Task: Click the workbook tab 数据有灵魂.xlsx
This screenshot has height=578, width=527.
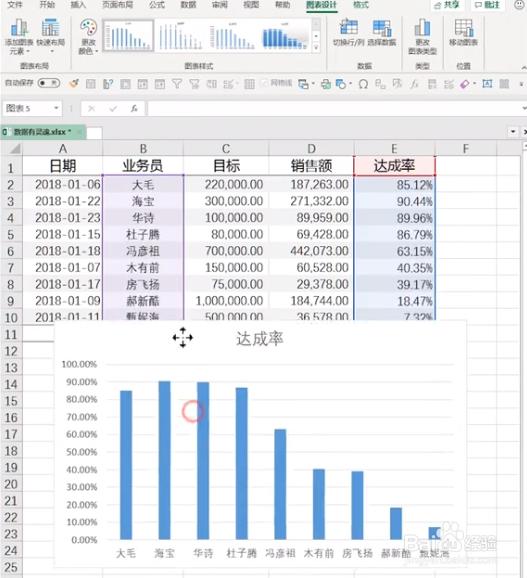Action: [43, 132]
